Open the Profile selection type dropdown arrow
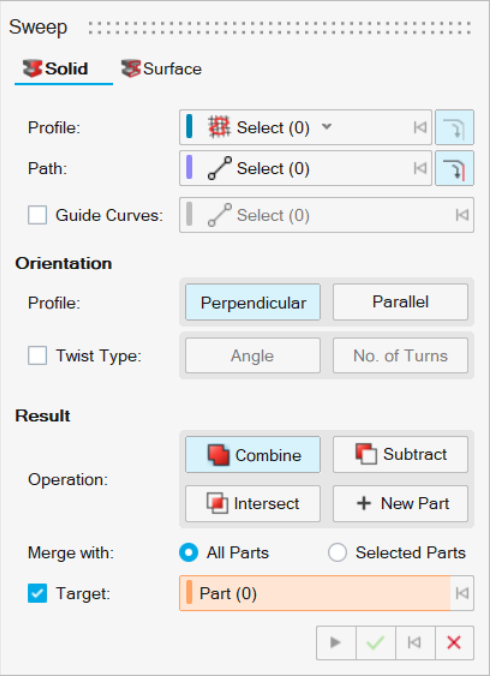The height and width of the screenshot is (676, 490). 327,126
